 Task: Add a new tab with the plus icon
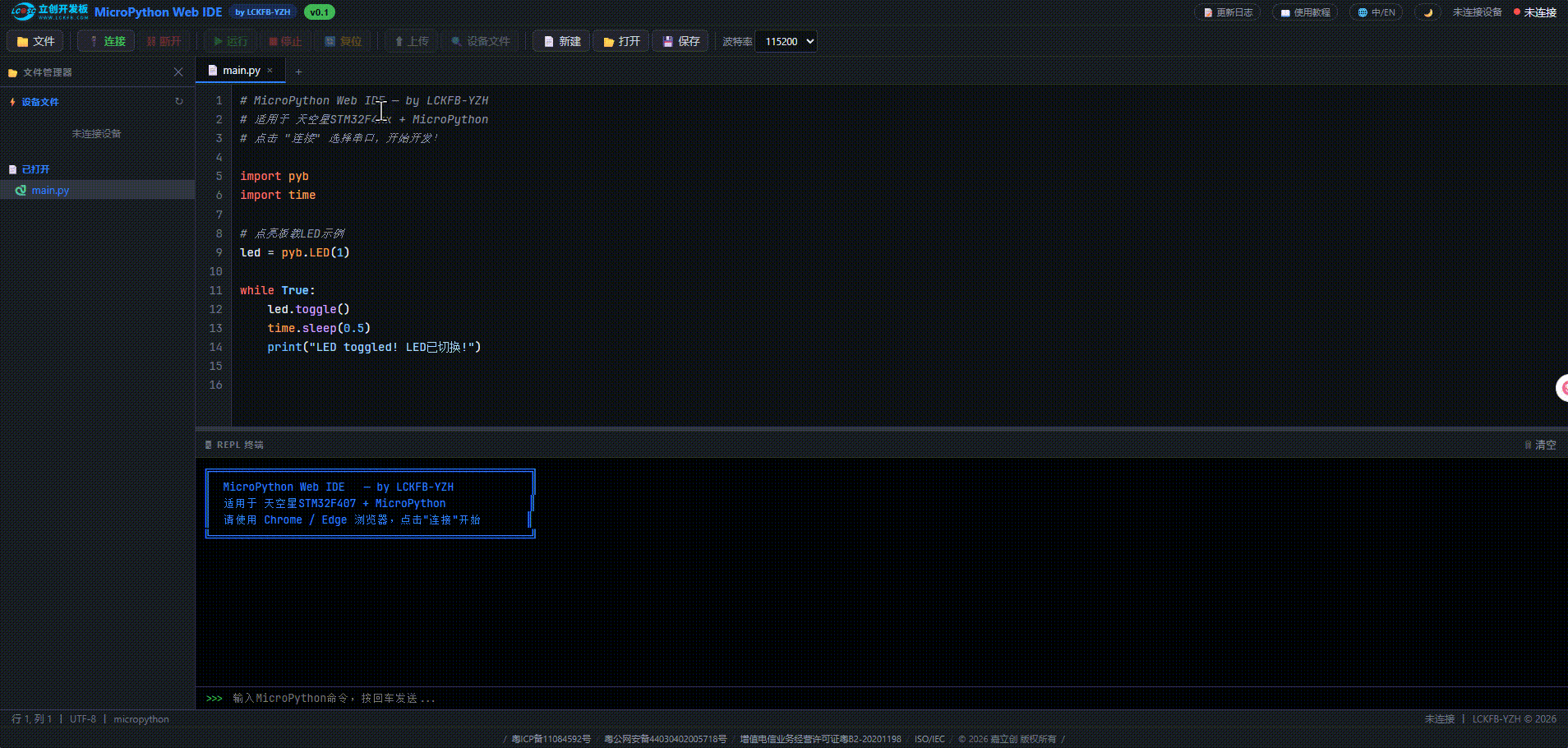[298, 72]
